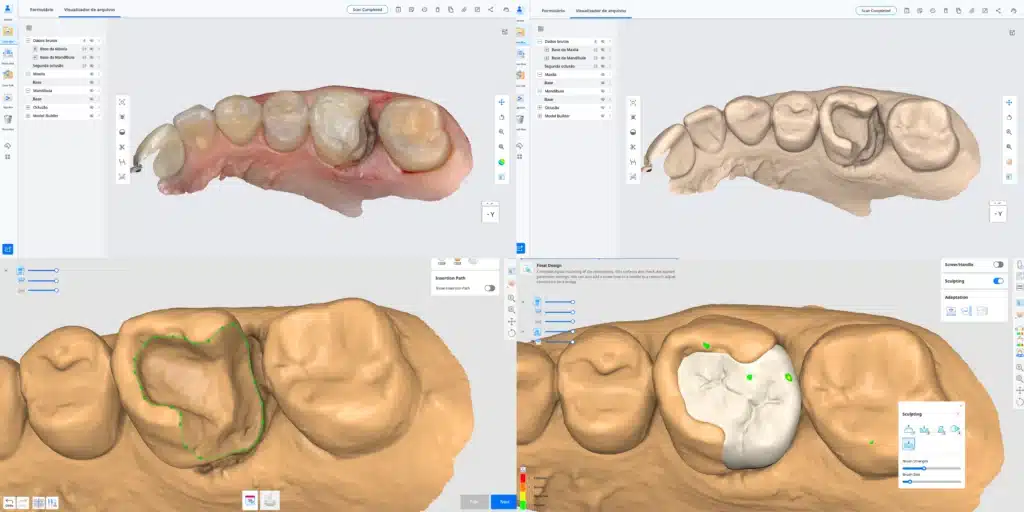
Task: Click zoom in magnifier in color scan right column
Action: 502,132
